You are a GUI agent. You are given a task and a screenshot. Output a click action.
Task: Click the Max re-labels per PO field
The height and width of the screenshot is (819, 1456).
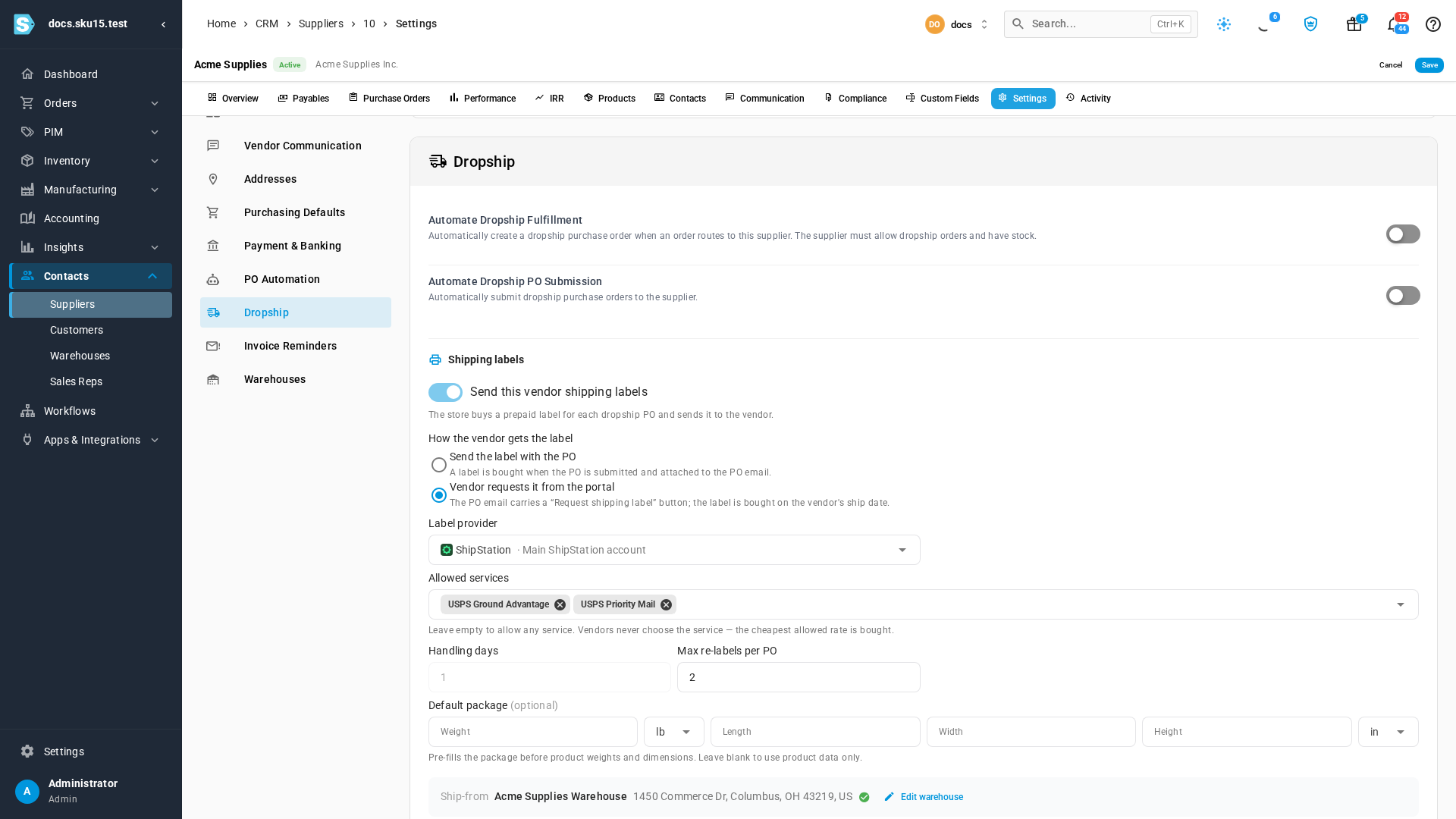point(799,677)
